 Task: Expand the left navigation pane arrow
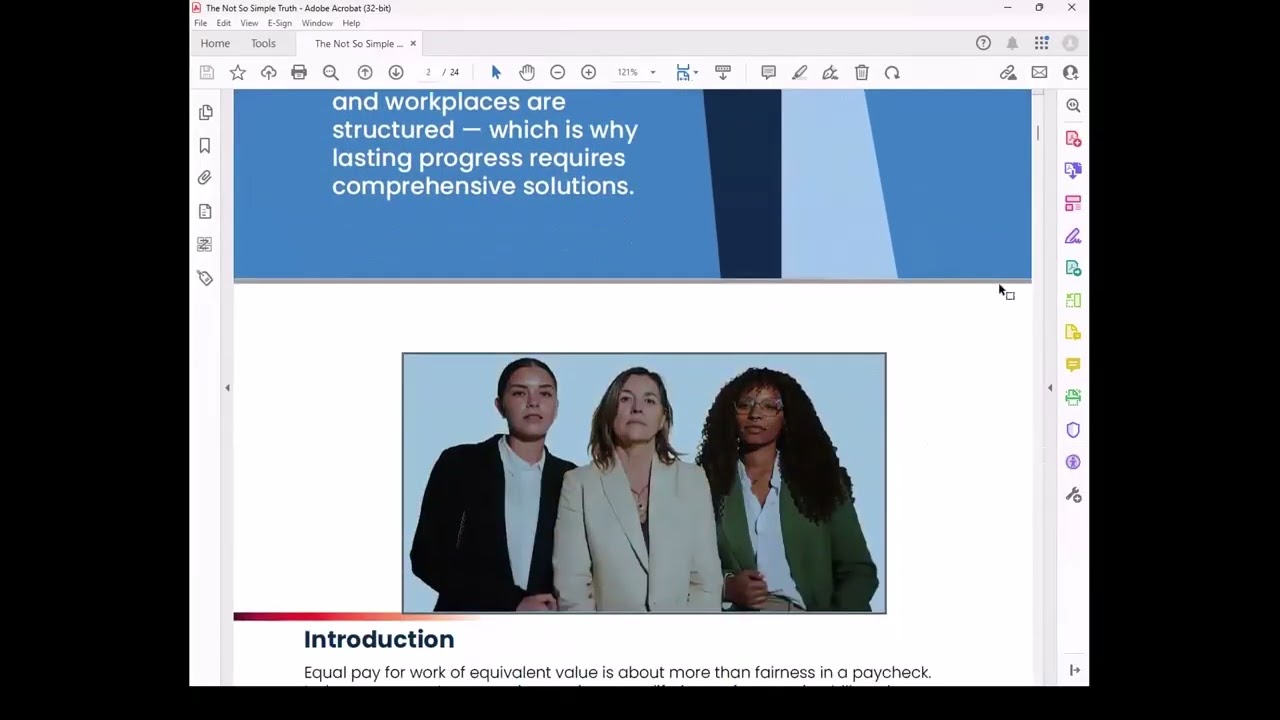click(x=227, y=388)
